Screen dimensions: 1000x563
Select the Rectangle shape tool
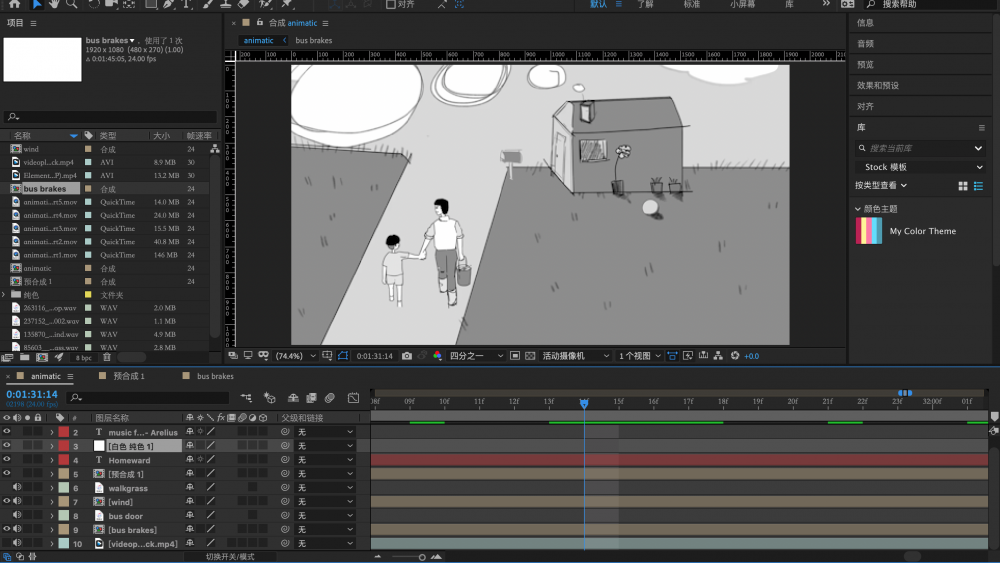pyautogui.click(x=151, y=3)
